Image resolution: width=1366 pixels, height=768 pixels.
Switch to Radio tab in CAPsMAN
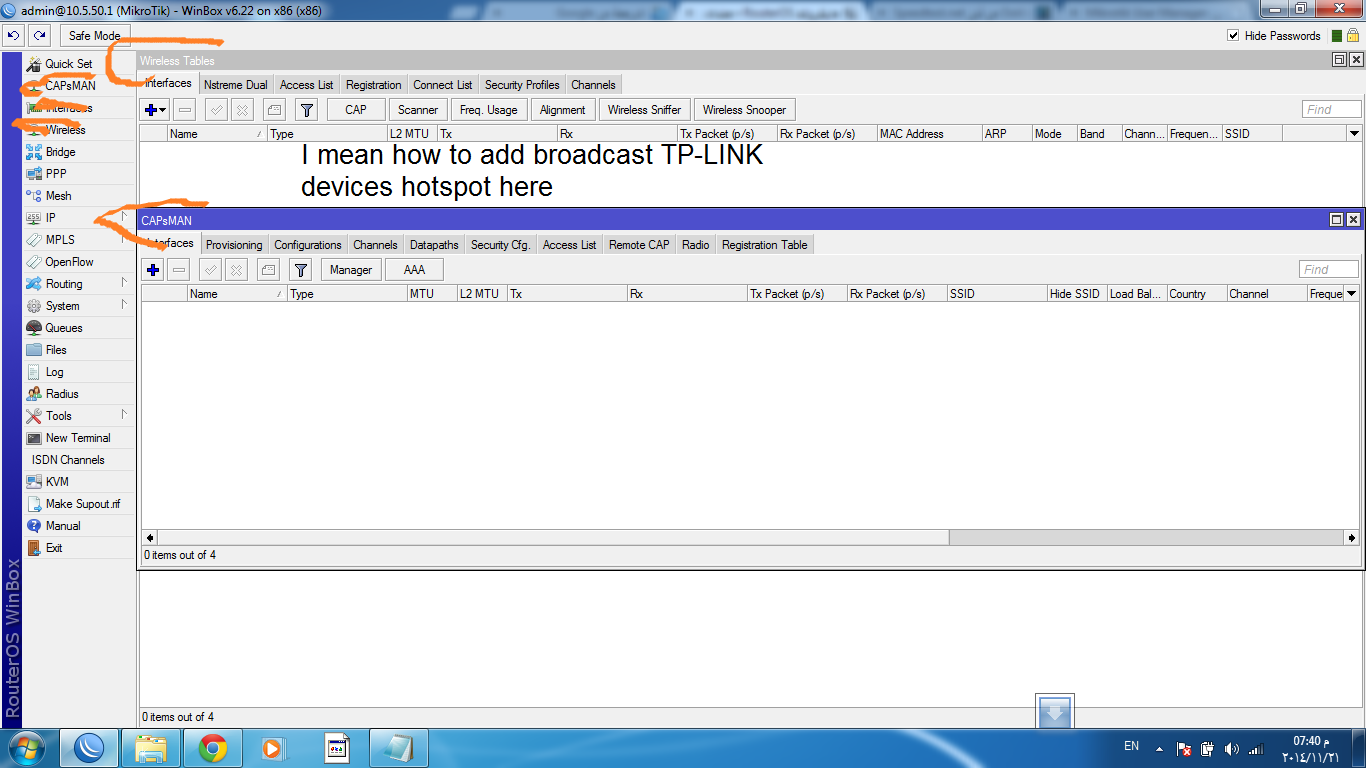pos(696,245)
